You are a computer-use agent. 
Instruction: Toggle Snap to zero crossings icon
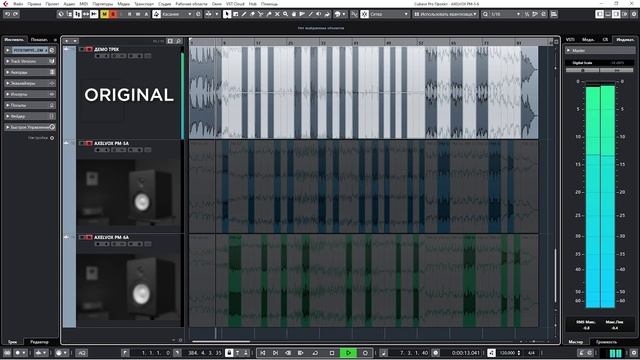tap(354, 14)
